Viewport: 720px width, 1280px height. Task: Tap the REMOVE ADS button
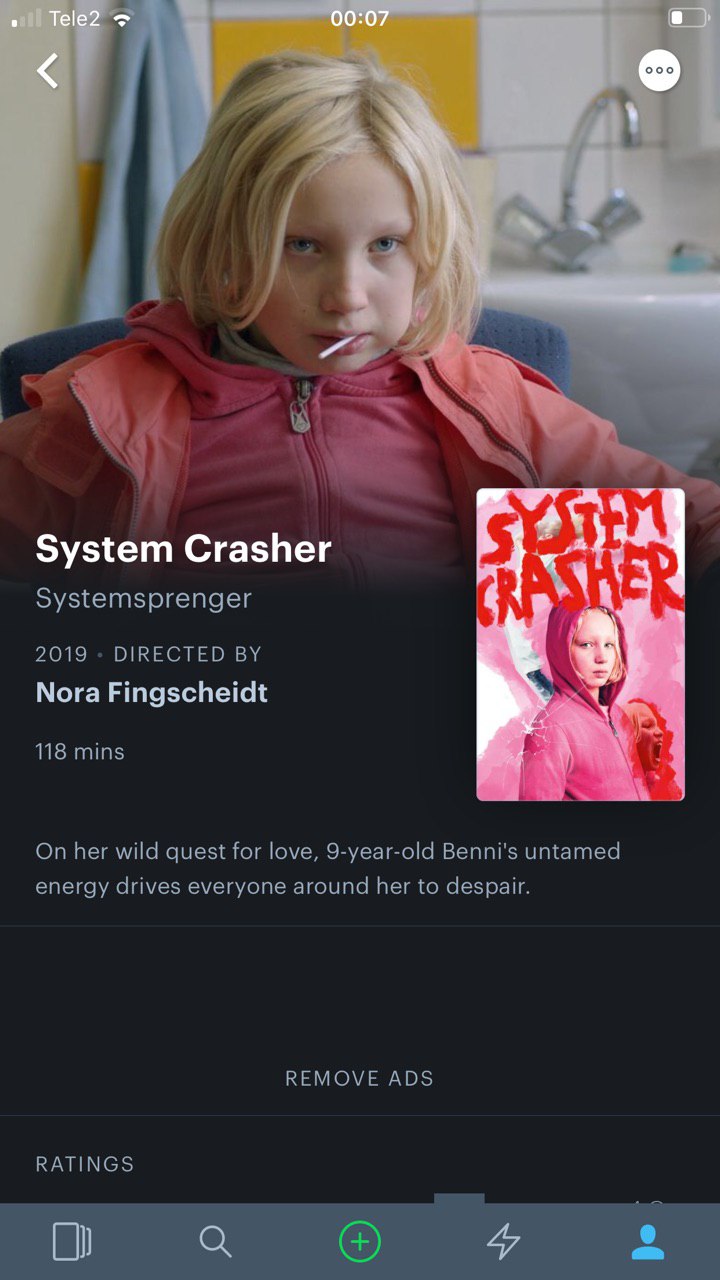[x=360, y=1078]
